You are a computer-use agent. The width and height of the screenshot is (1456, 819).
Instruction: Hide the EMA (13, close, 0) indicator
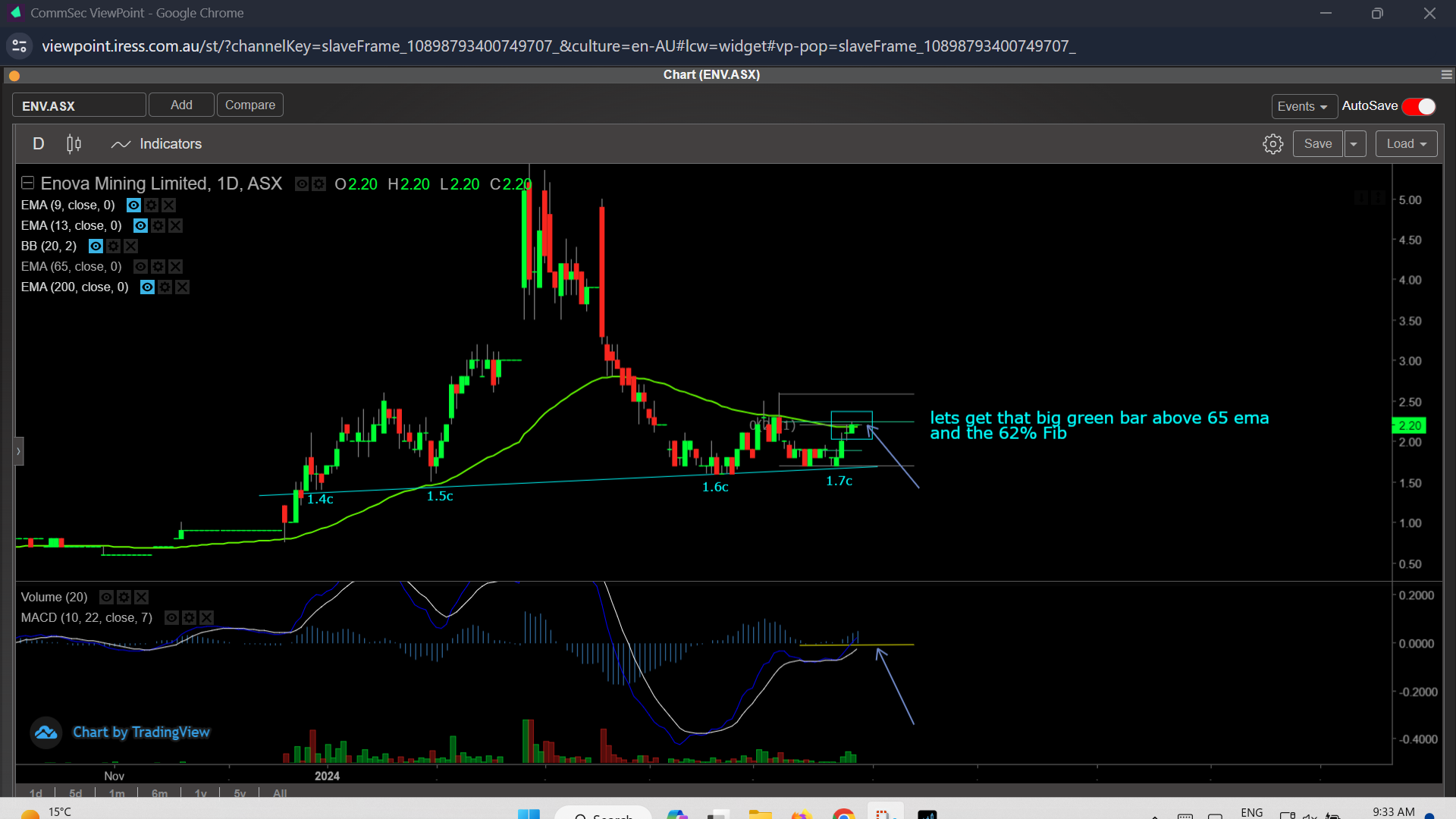tap(140, 225)
